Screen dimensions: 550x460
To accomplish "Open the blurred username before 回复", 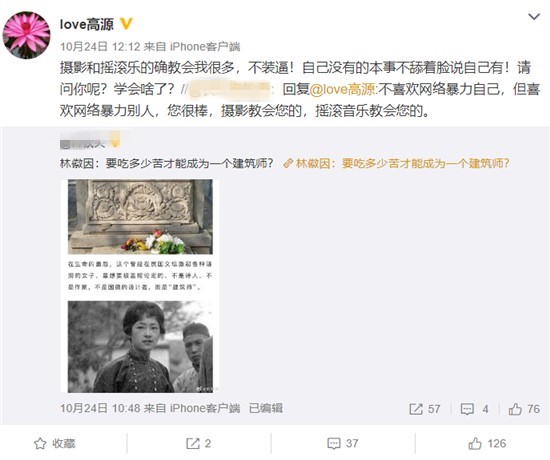I will tap(231, 89).
